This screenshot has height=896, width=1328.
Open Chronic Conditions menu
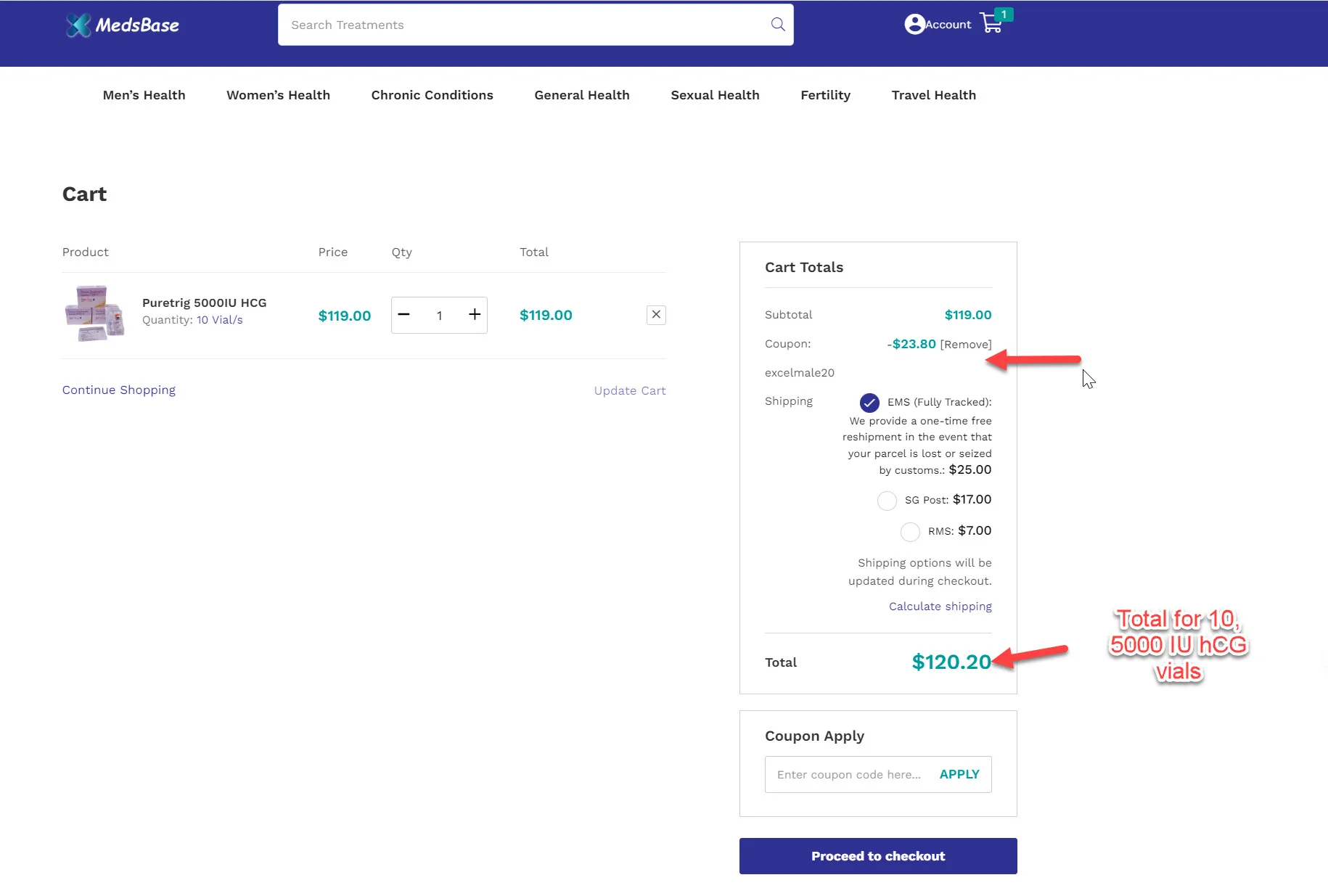[432, 95]
